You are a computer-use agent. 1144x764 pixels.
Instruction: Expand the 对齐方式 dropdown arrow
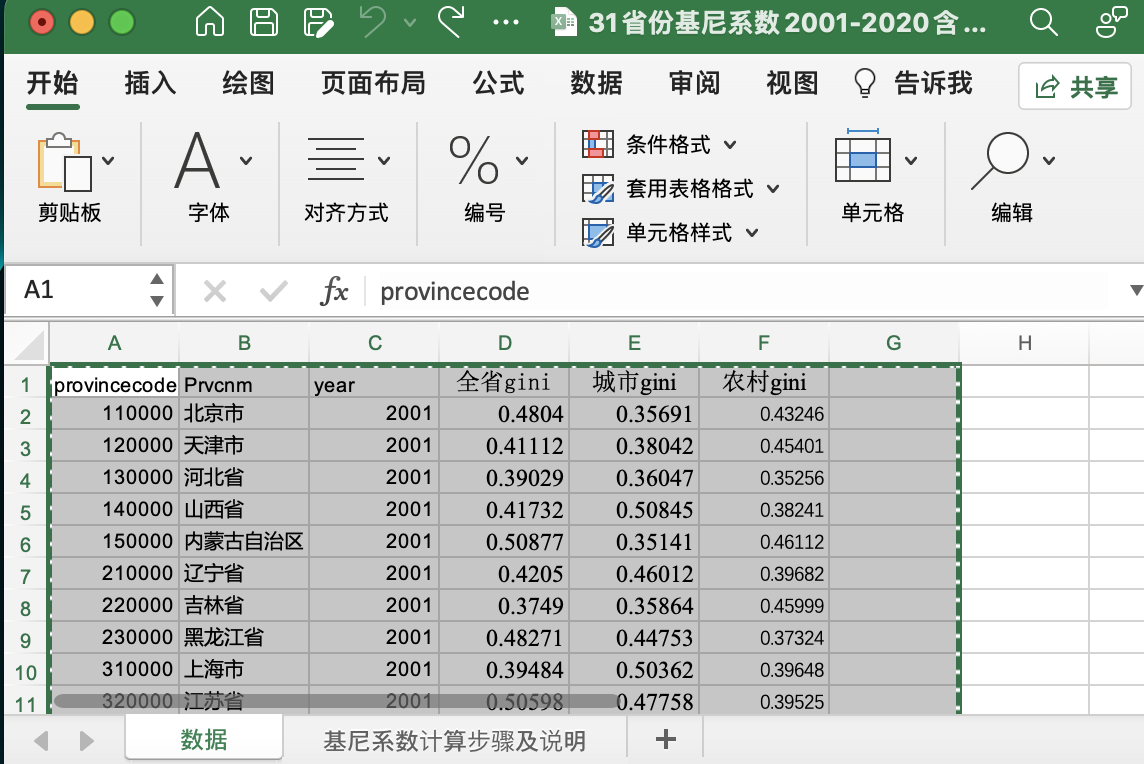(x=384, y=161)
